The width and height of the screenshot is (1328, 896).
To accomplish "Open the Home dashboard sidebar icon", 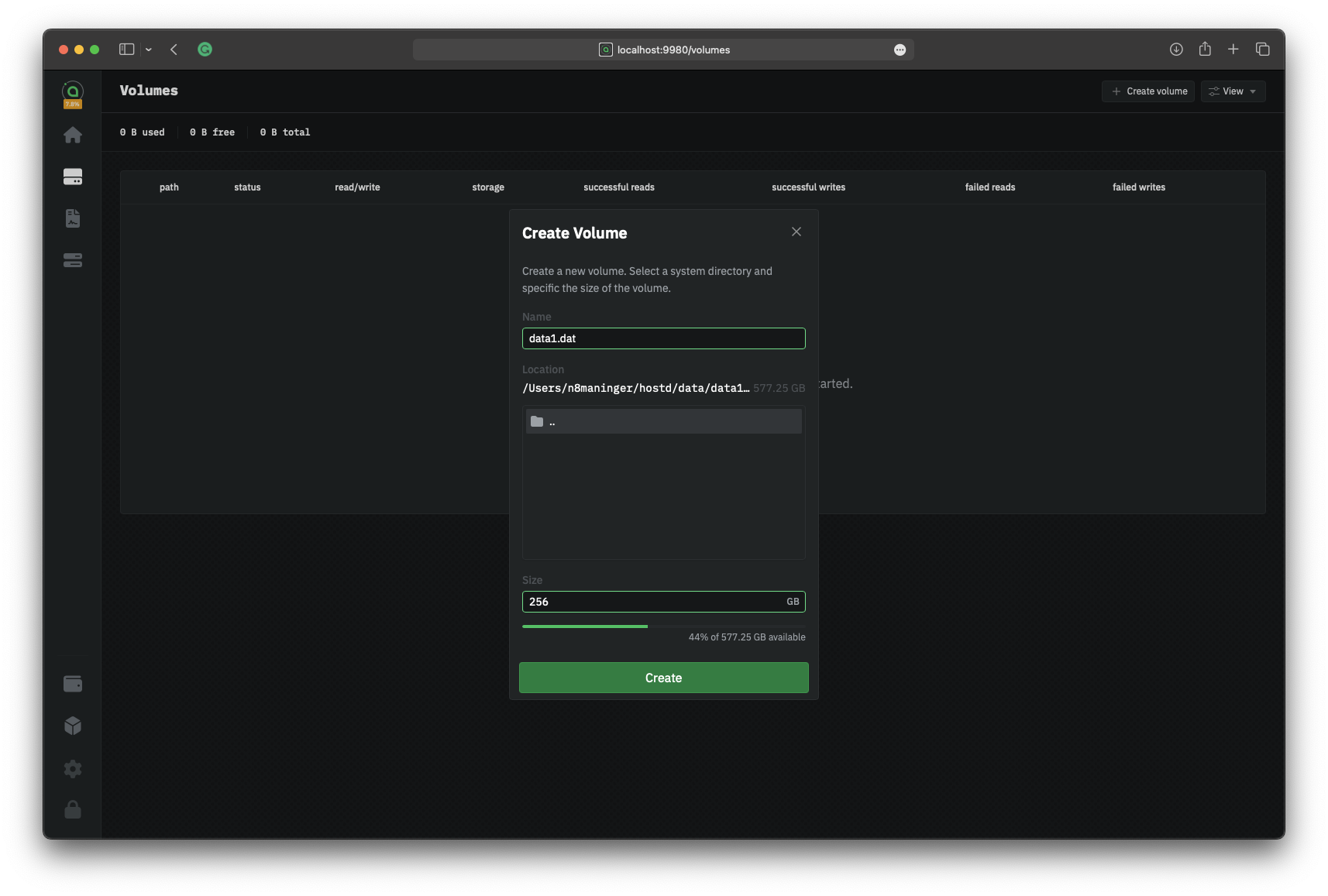I will coord(73,136).
